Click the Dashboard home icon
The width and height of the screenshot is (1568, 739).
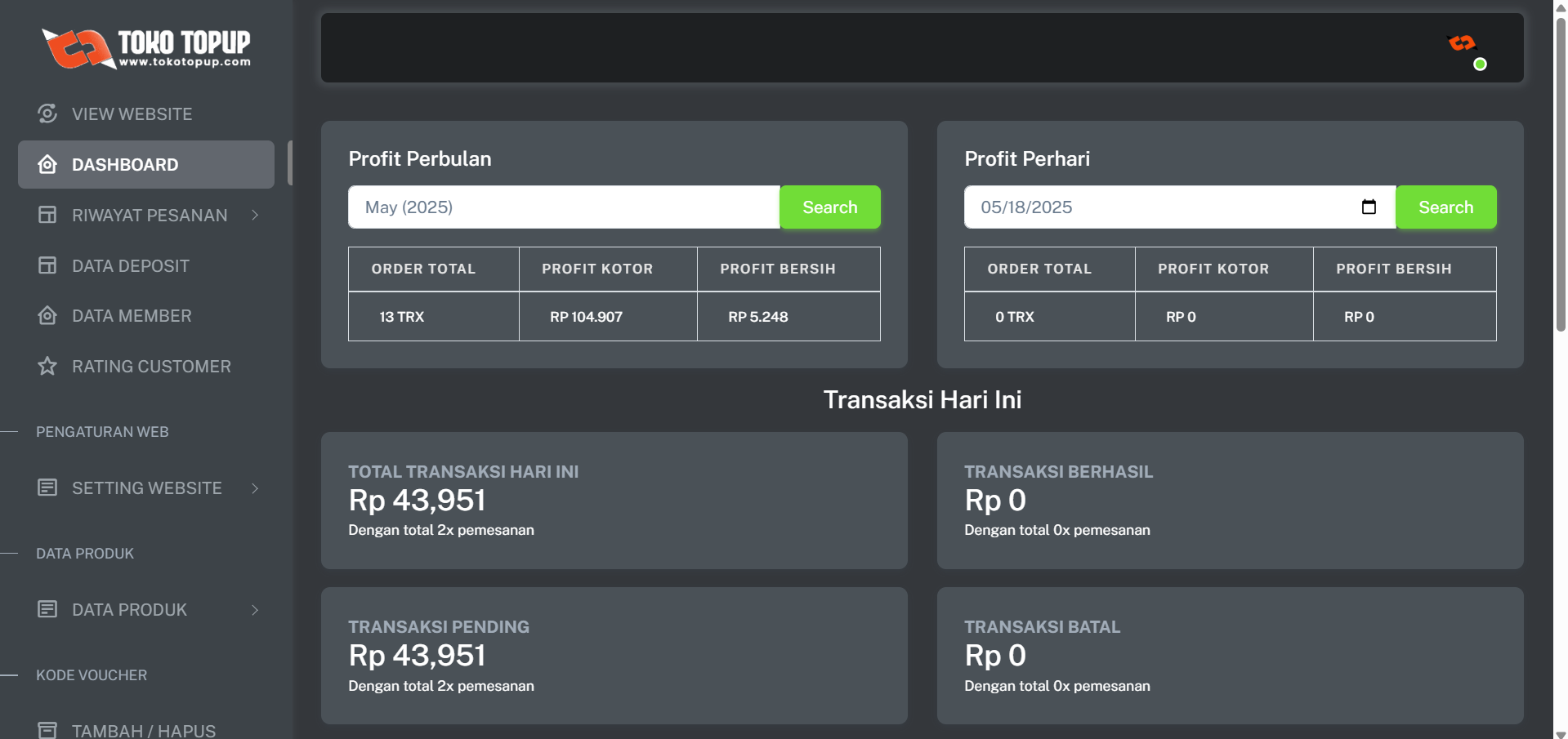(47, 164)
